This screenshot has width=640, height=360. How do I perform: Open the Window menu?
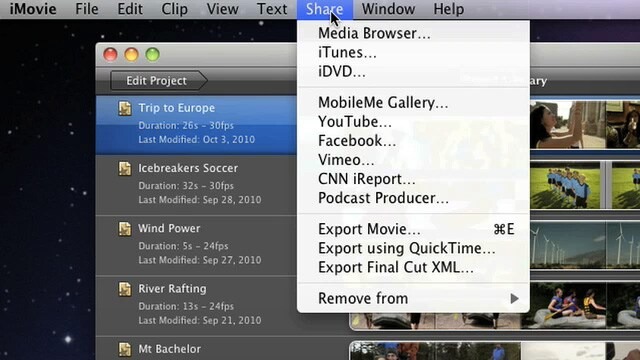click(388, 9)
